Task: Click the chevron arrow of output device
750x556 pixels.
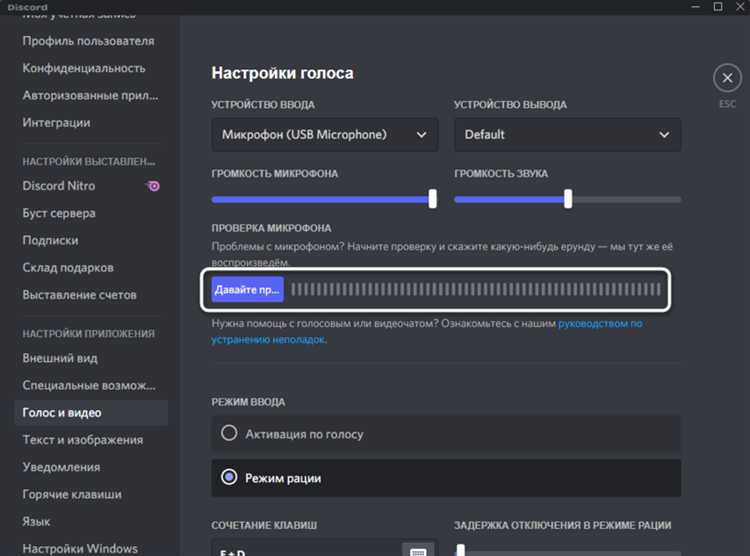Action: pos(664,135)
